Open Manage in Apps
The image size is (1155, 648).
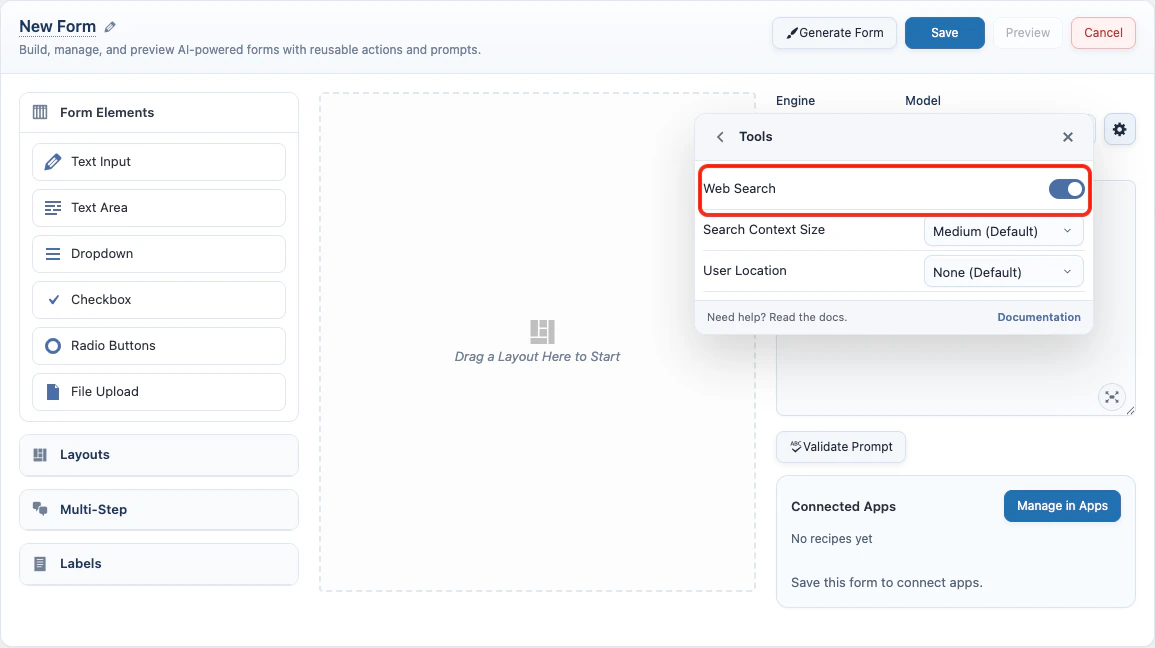1062,506
